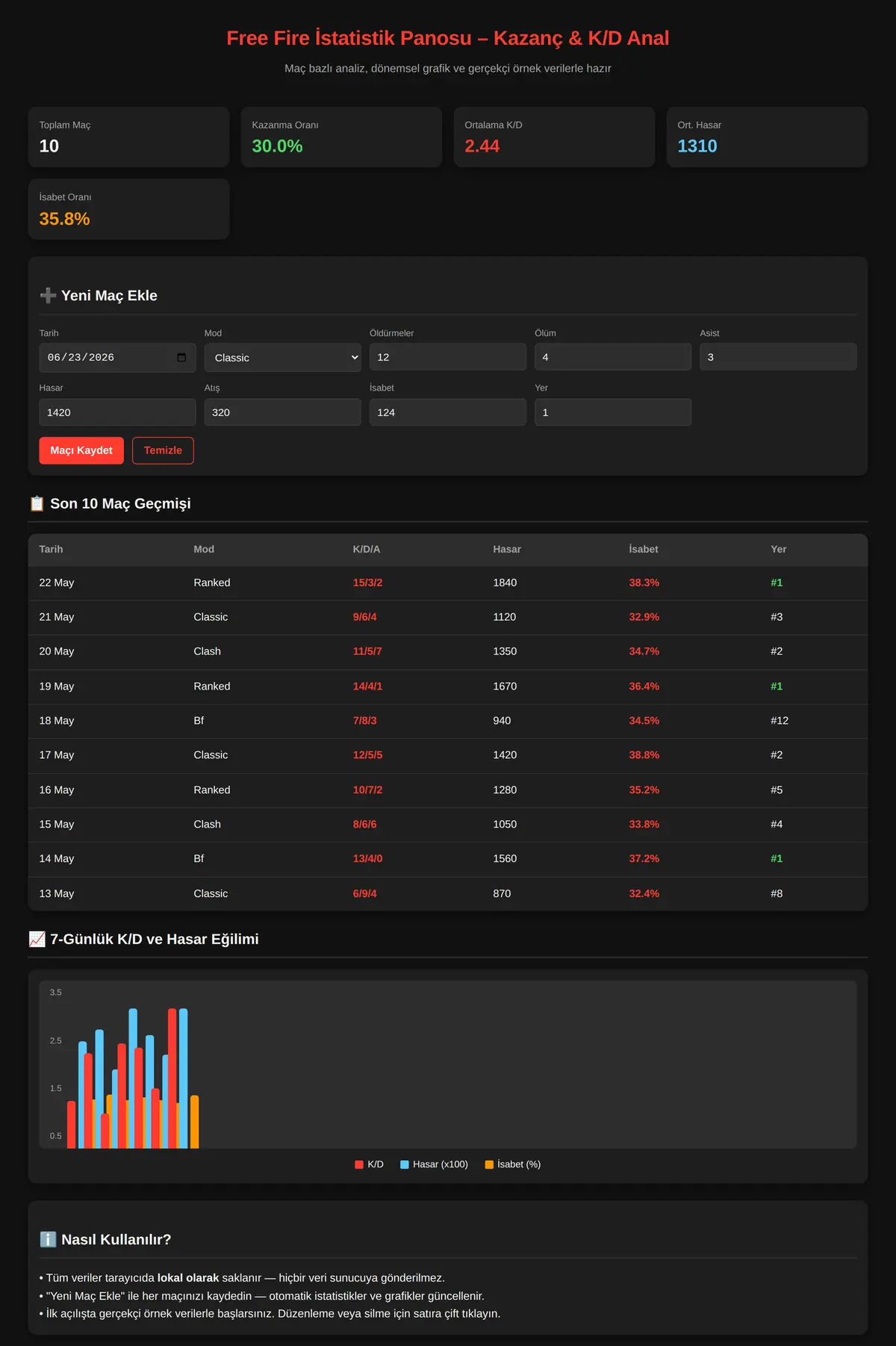
Task: Click the 9/6/4 K/D/A value
Action: 365,617
